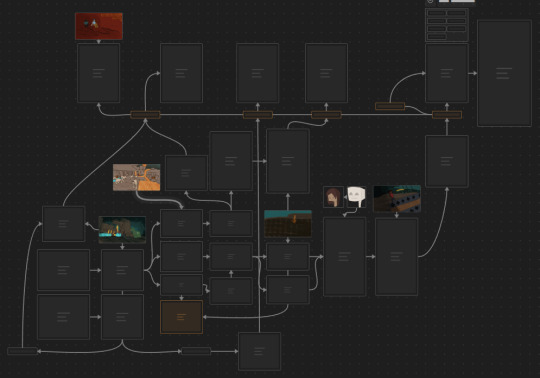The image size is (540, 378).
Task: Open the teal sky brick wall image
Action: 288,223
